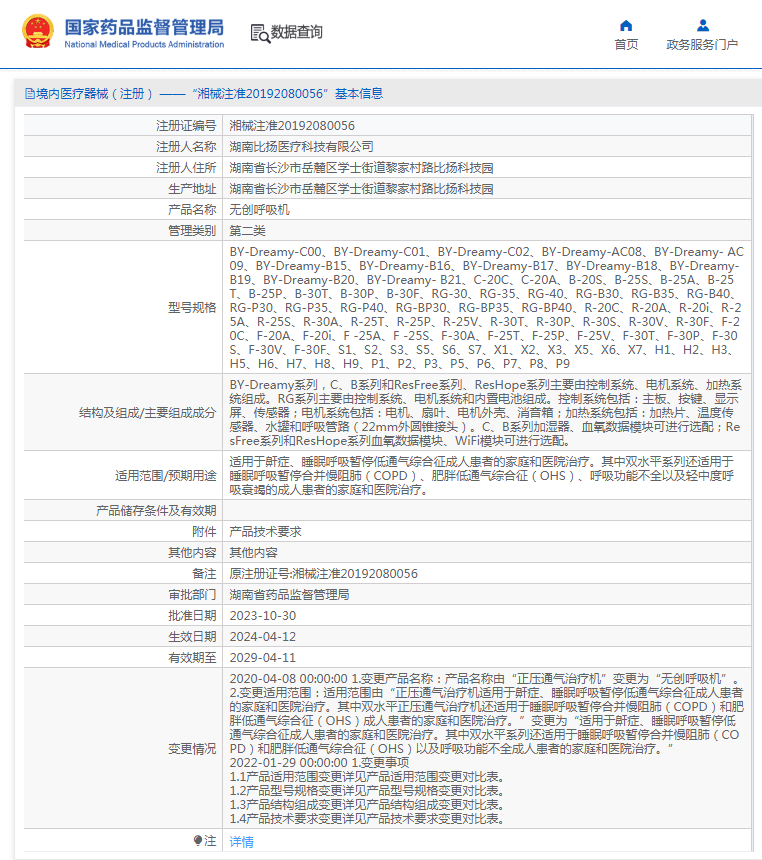Click the bullet icon beside 注
Screen dimensions: 762x860
(x=198, y=841)
